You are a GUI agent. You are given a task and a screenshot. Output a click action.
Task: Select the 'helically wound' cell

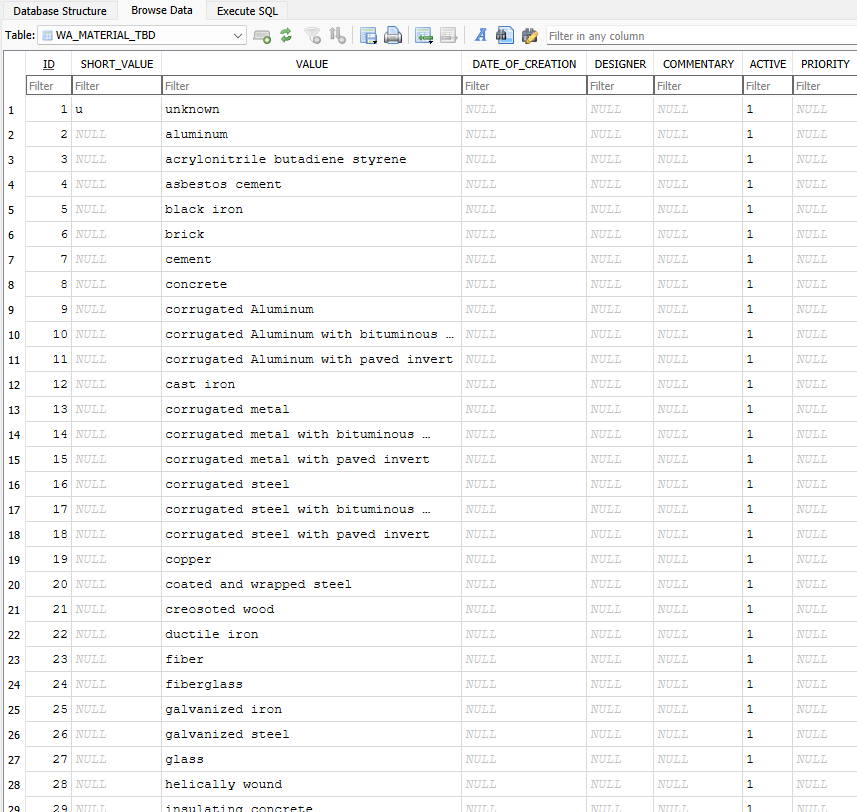312,784
